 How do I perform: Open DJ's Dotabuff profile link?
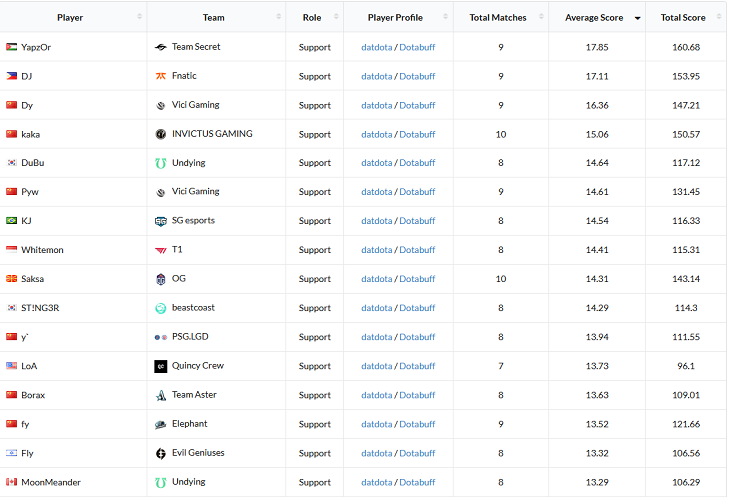tap(417, 76)
